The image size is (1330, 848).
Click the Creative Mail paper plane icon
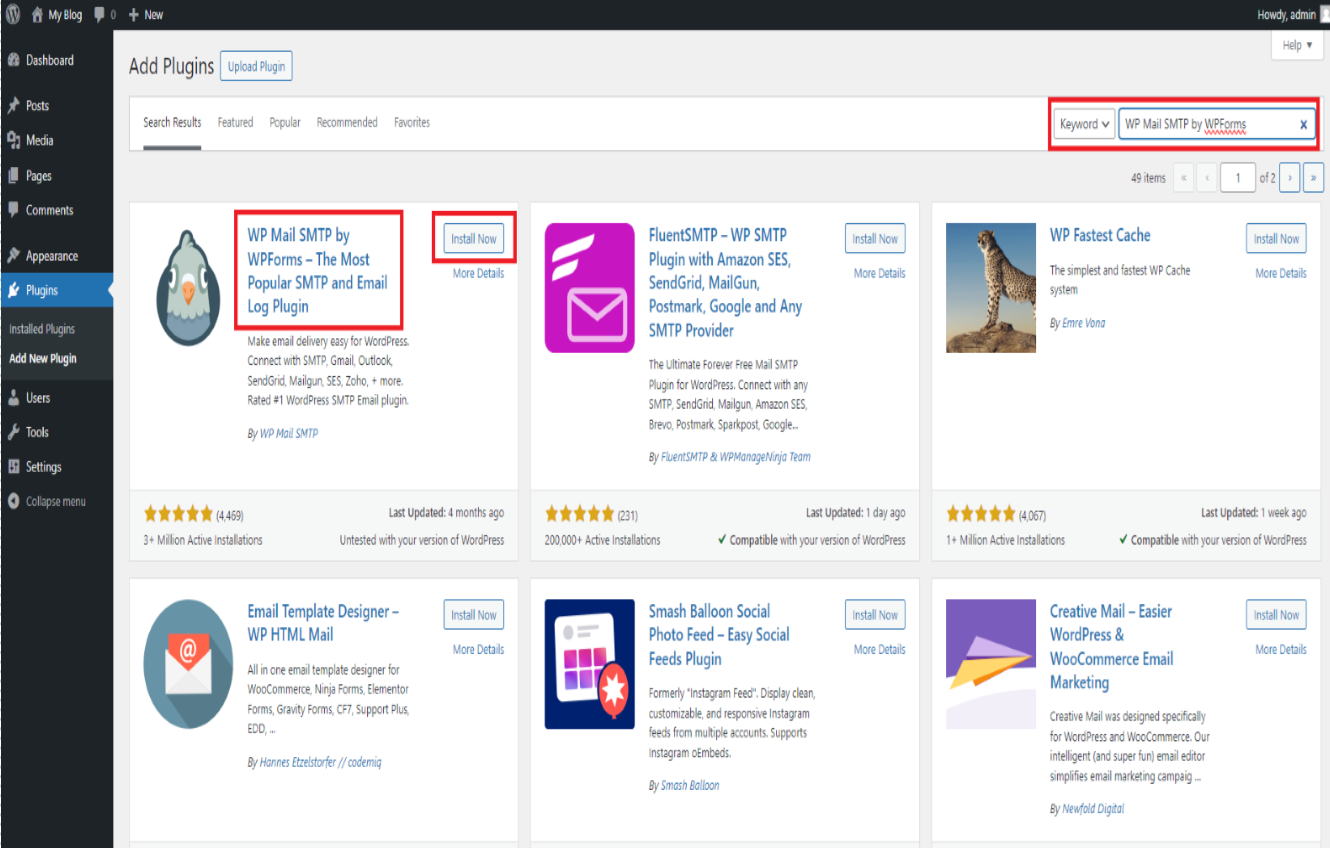point(991,664)
